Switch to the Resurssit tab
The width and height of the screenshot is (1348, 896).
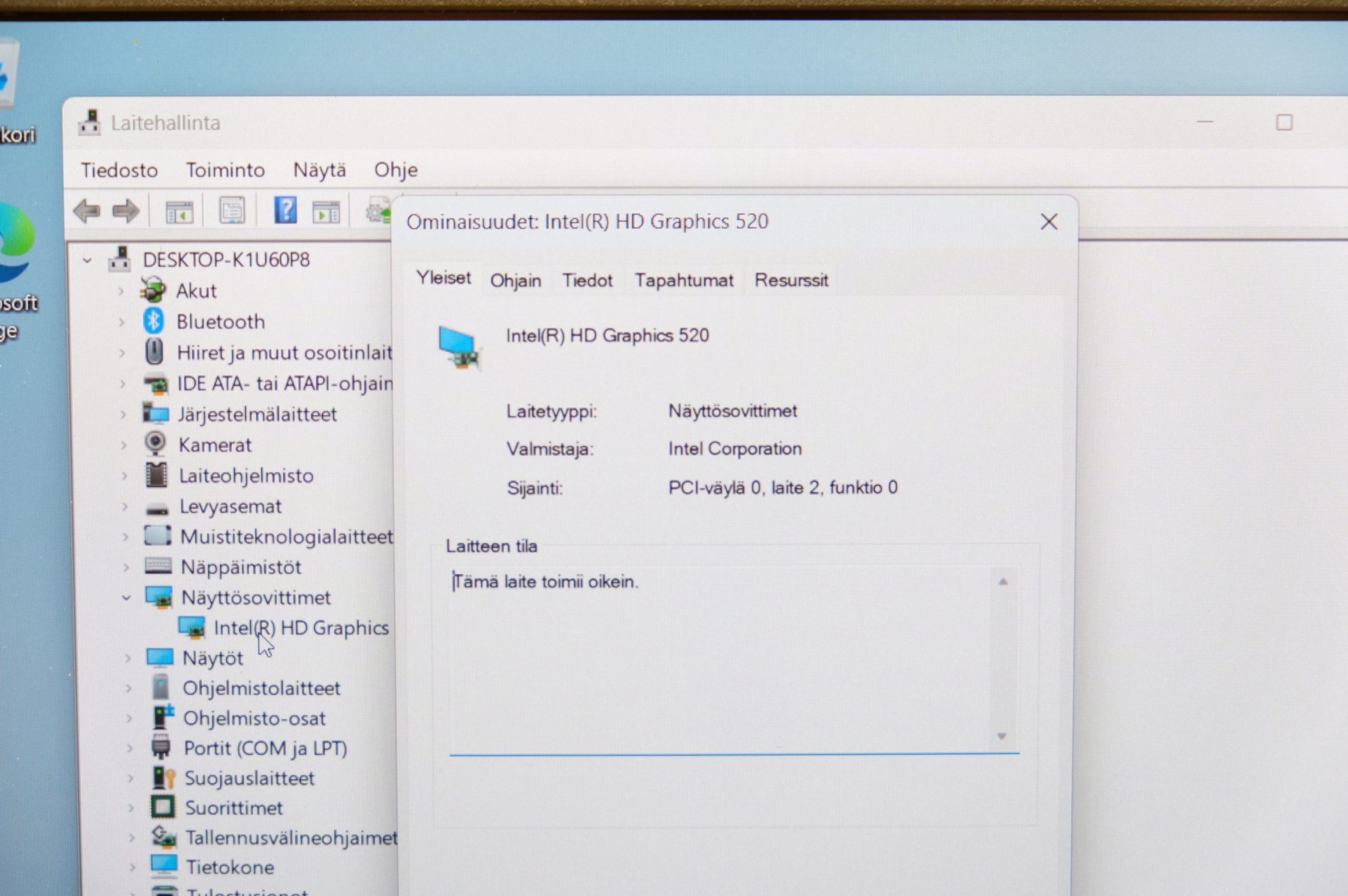pos(791,281)
